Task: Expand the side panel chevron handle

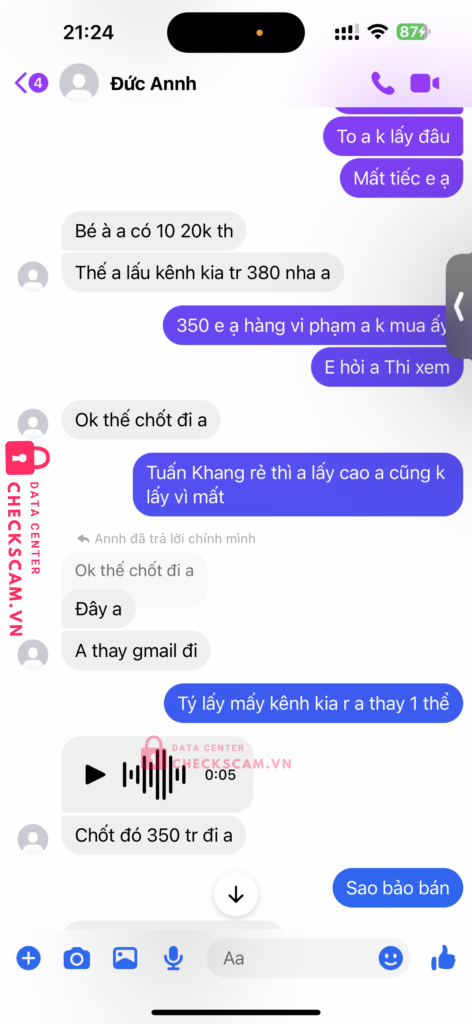Action: tap(459, 306)
